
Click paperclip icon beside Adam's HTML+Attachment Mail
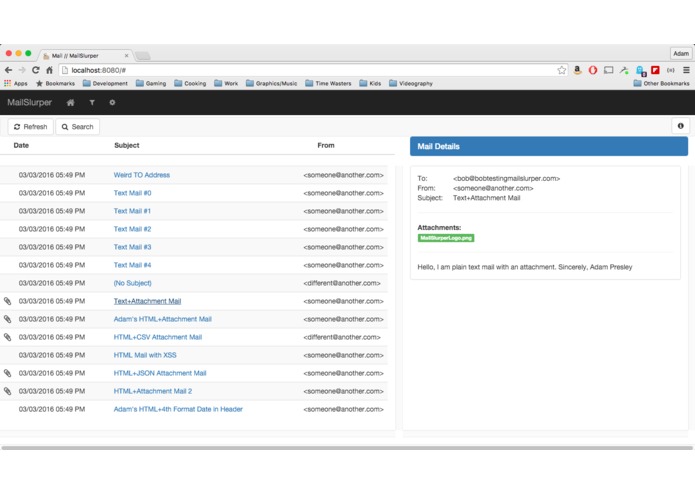tap(8, 319)
